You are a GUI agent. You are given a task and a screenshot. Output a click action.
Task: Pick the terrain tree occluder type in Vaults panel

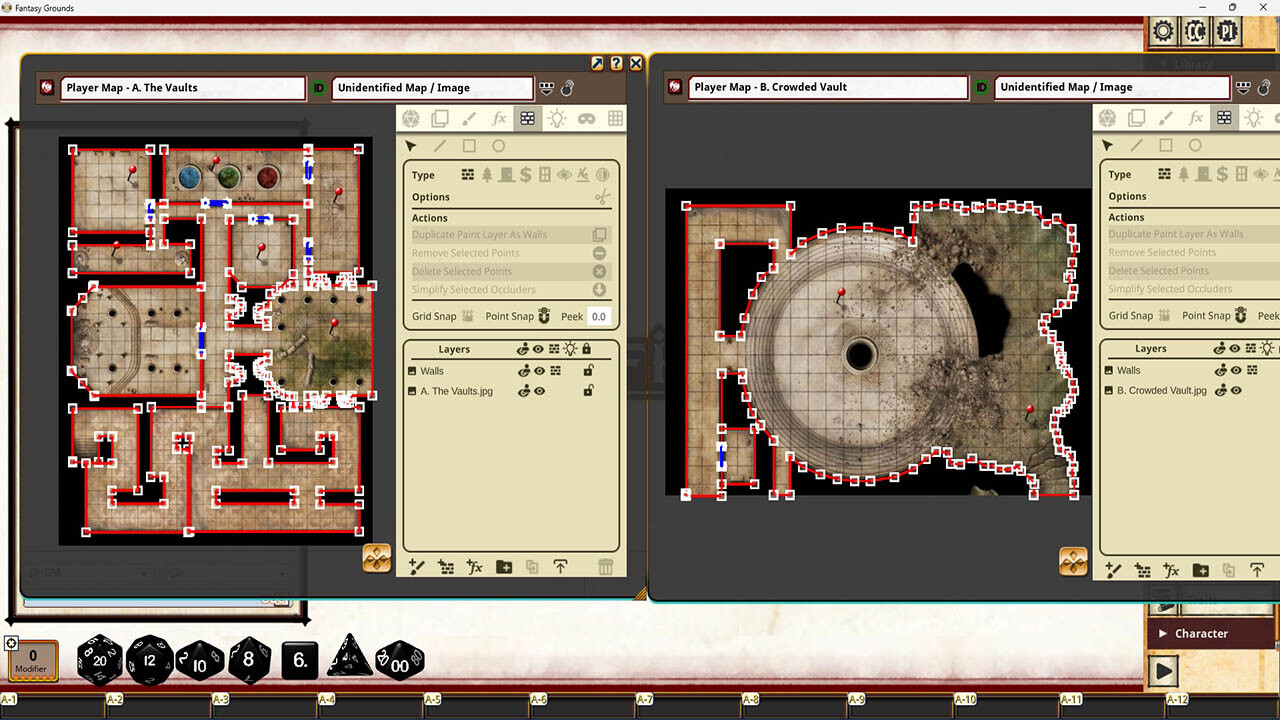pos(487,175)
